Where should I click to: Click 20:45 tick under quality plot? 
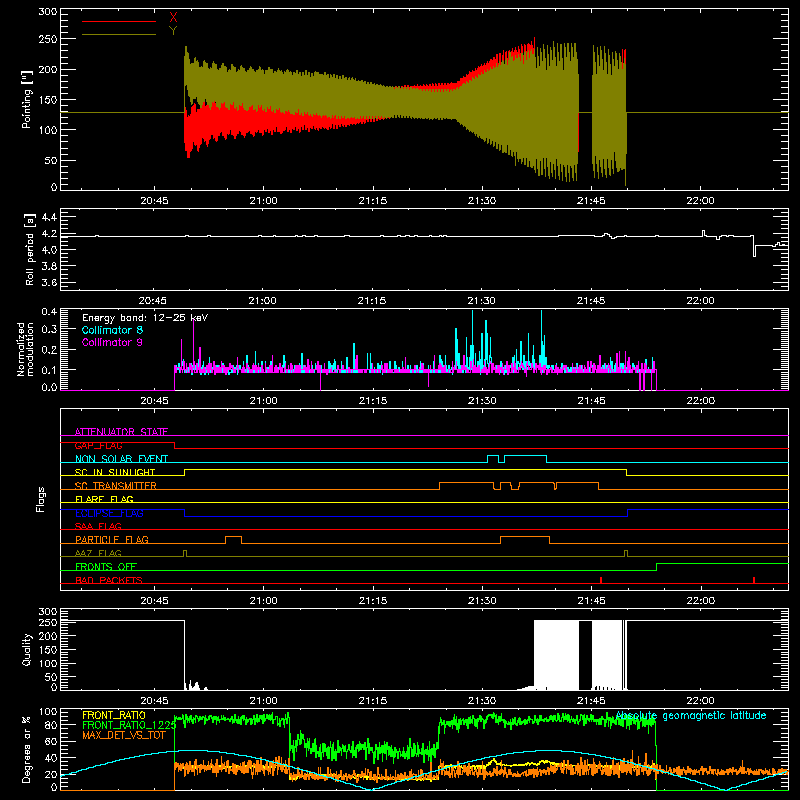154,701
